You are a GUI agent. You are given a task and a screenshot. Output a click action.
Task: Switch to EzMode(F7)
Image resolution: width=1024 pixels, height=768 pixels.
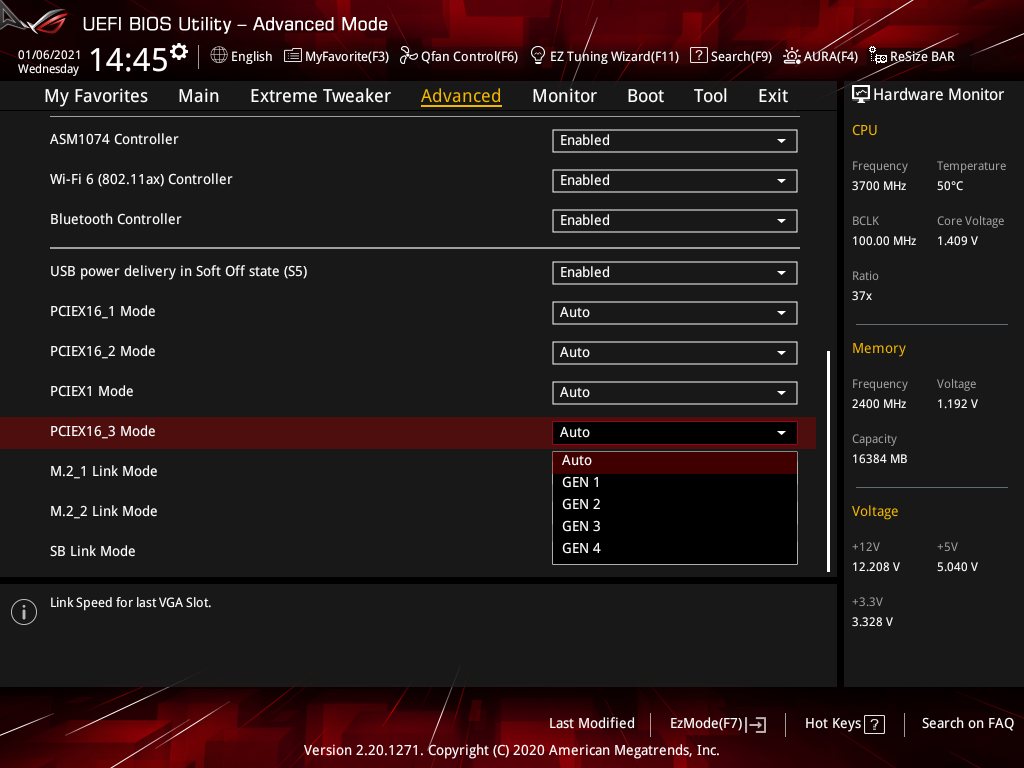click(x=718, y=724)
